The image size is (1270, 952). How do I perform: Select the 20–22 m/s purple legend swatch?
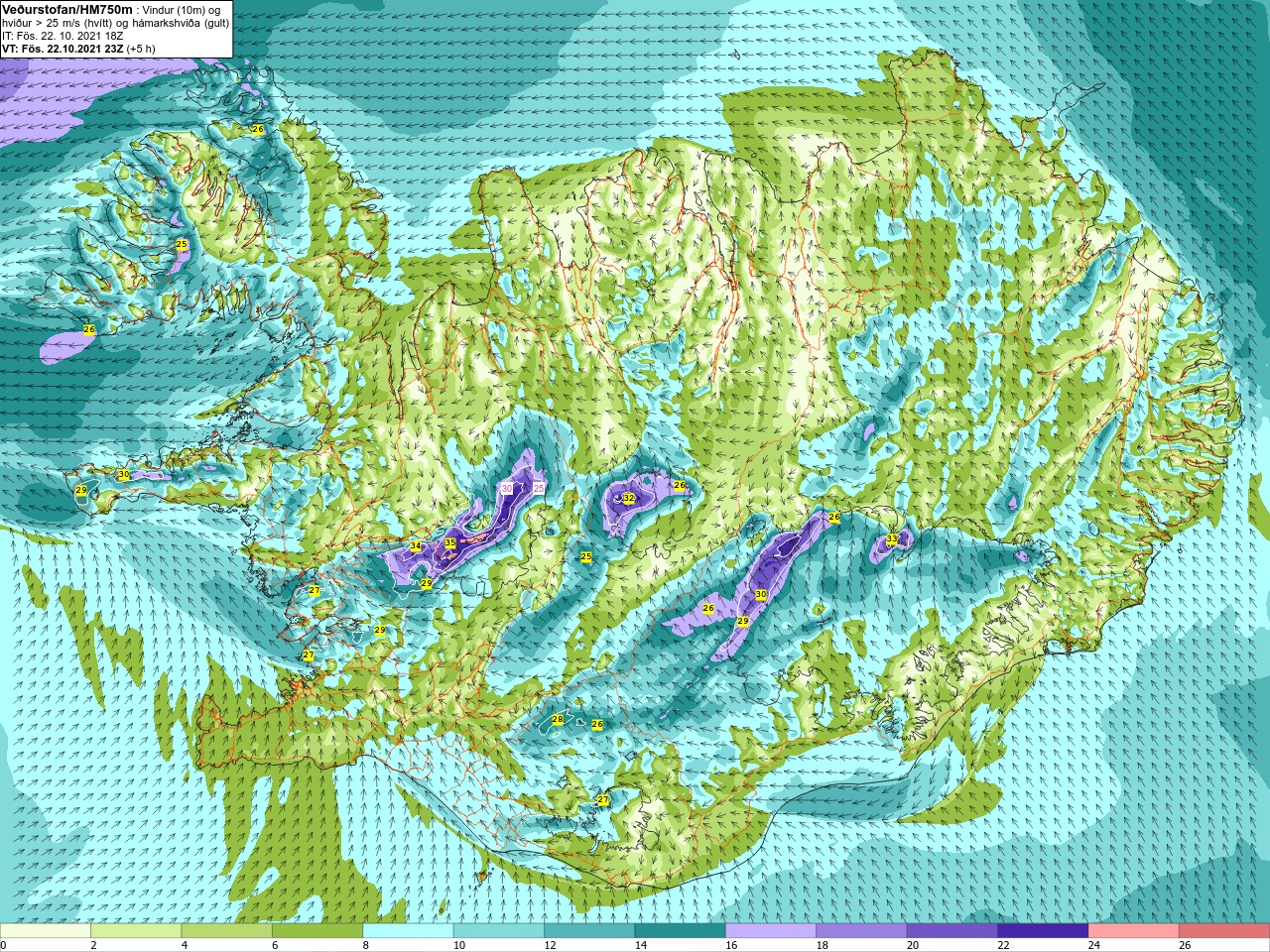coord(952,931)
